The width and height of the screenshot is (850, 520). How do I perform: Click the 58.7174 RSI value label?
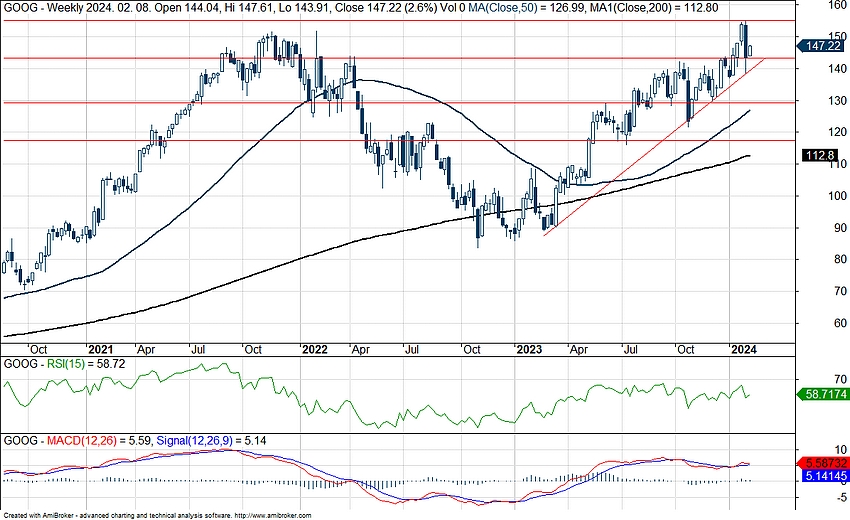pyautogui.click(x=822, y=394)
